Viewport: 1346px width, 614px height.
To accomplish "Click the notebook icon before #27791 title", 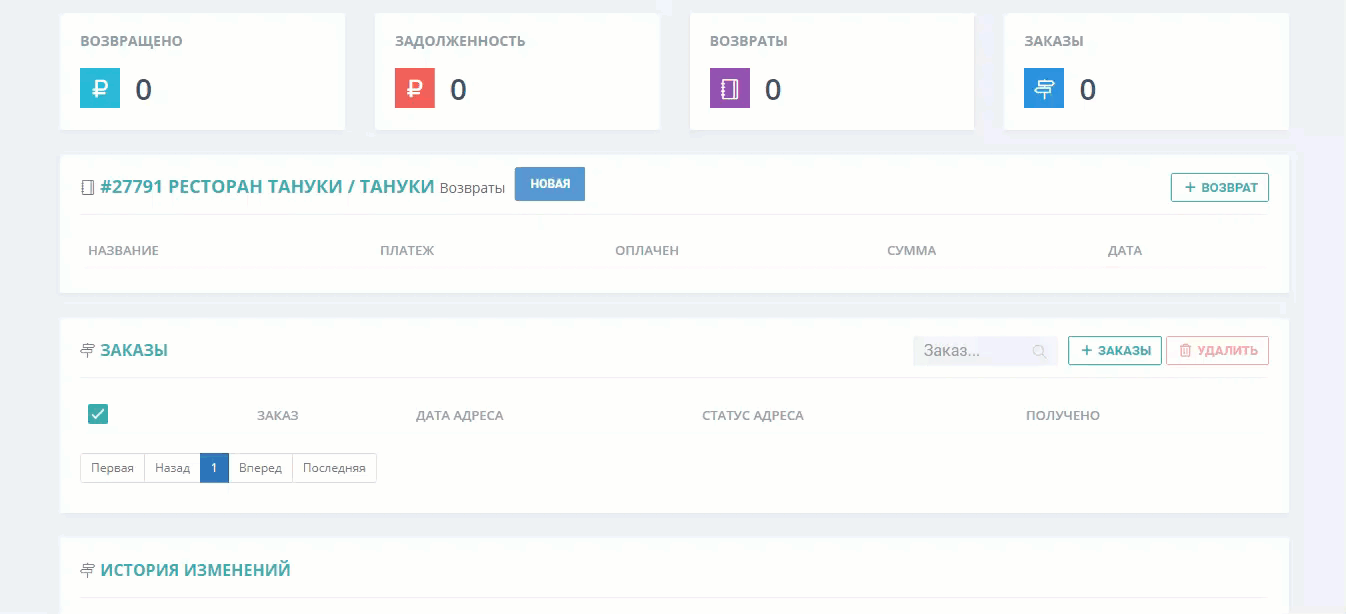I will coord(87,187).
